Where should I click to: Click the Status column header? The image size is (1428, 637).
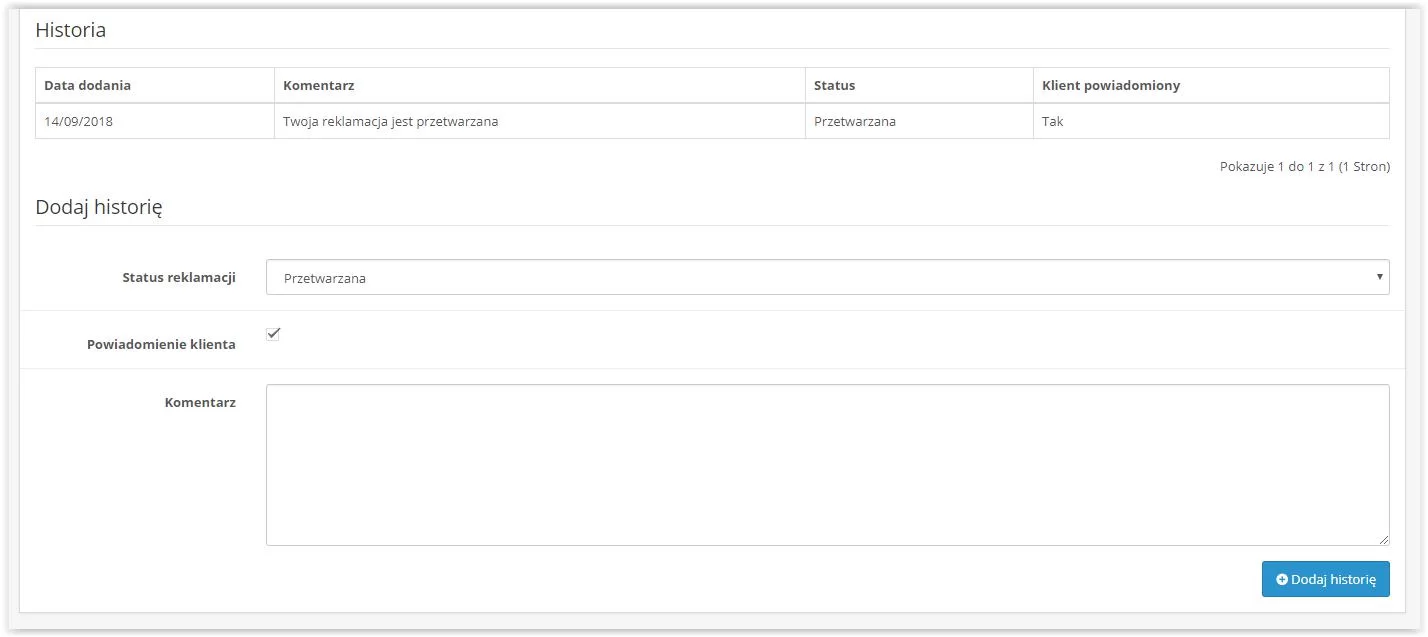pos(834,85)
